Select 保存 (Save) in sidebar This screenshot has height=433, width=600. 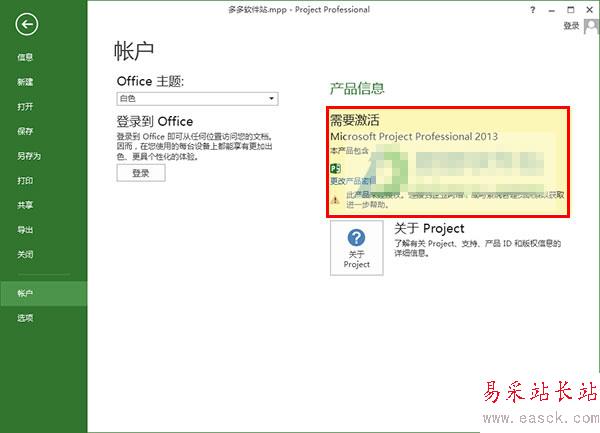tap(25, 131)
